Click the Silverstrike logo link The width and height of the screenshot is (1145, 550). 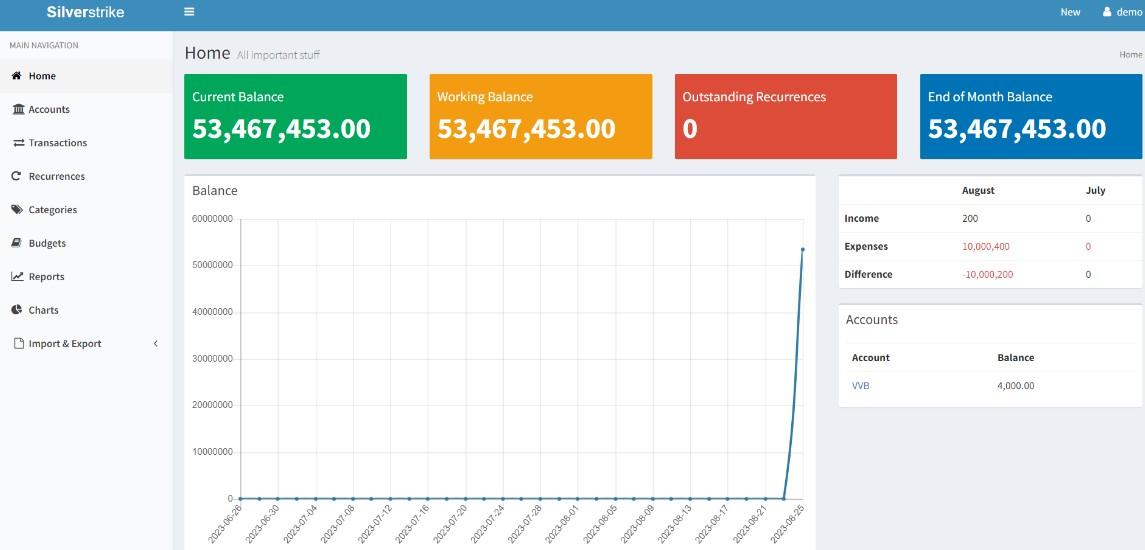tap(86, 12)
